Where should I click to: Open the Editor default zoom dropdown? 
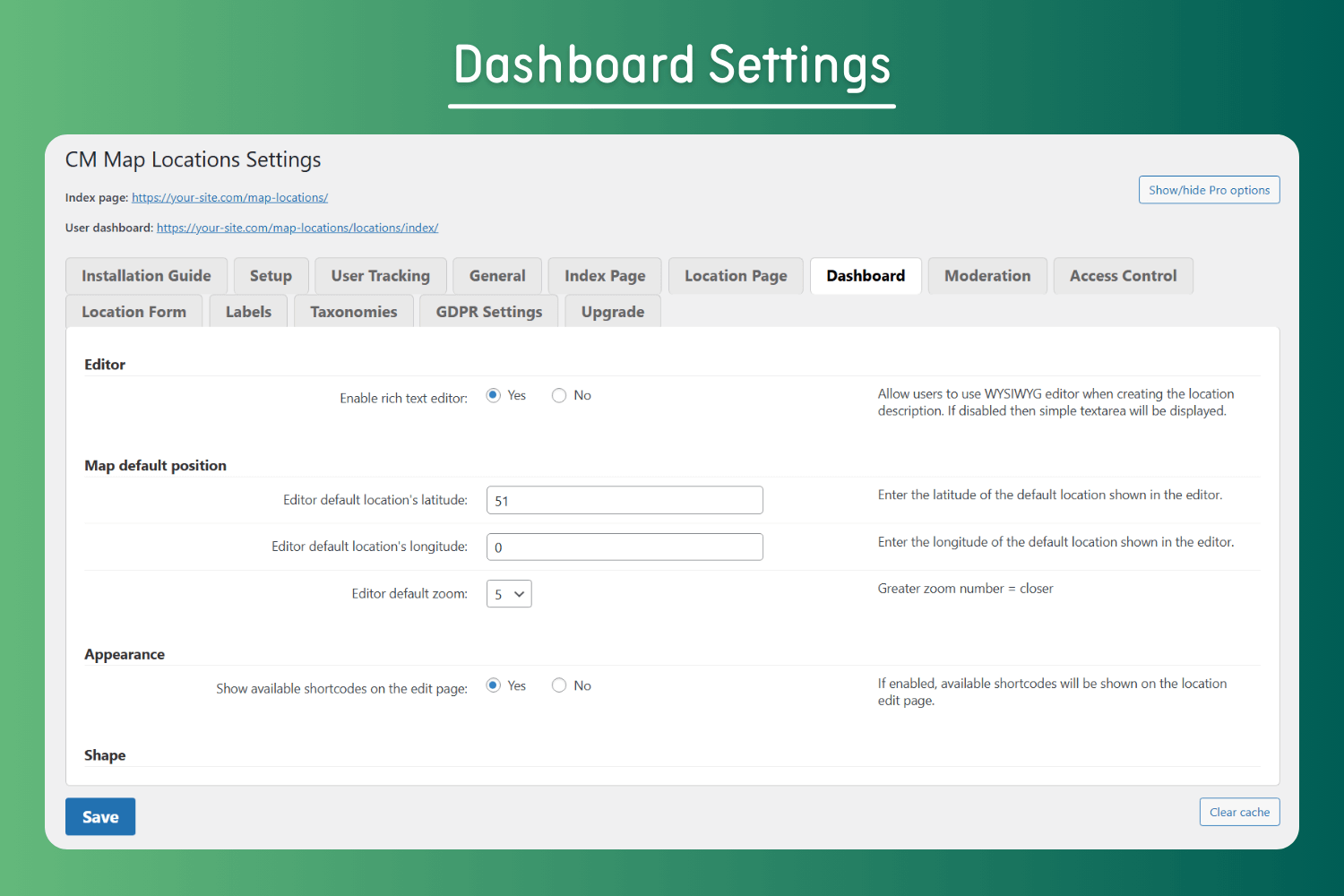click(x=509, y=594)
